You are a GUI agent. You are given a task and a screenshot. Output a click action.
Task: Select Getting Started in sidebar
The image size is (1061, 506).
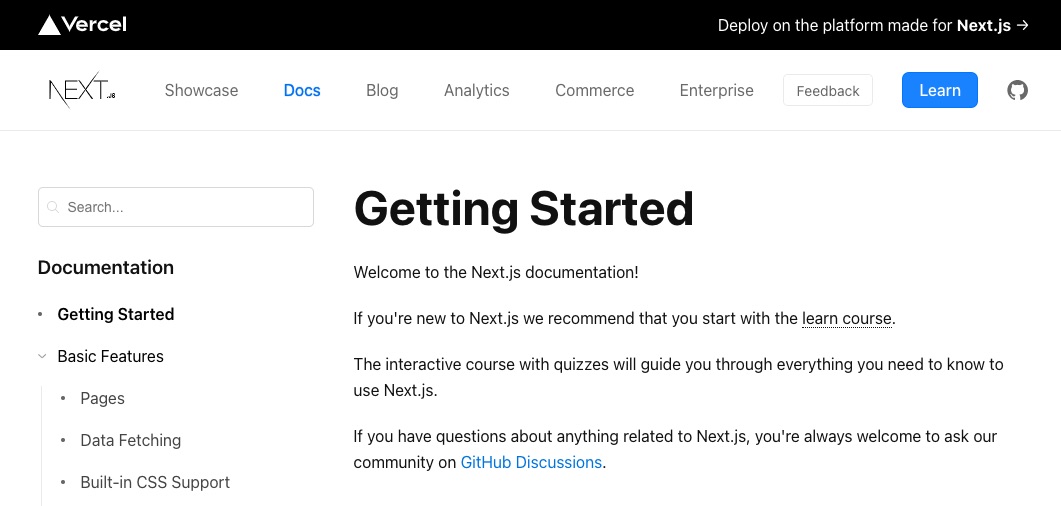tap(116, 315)
